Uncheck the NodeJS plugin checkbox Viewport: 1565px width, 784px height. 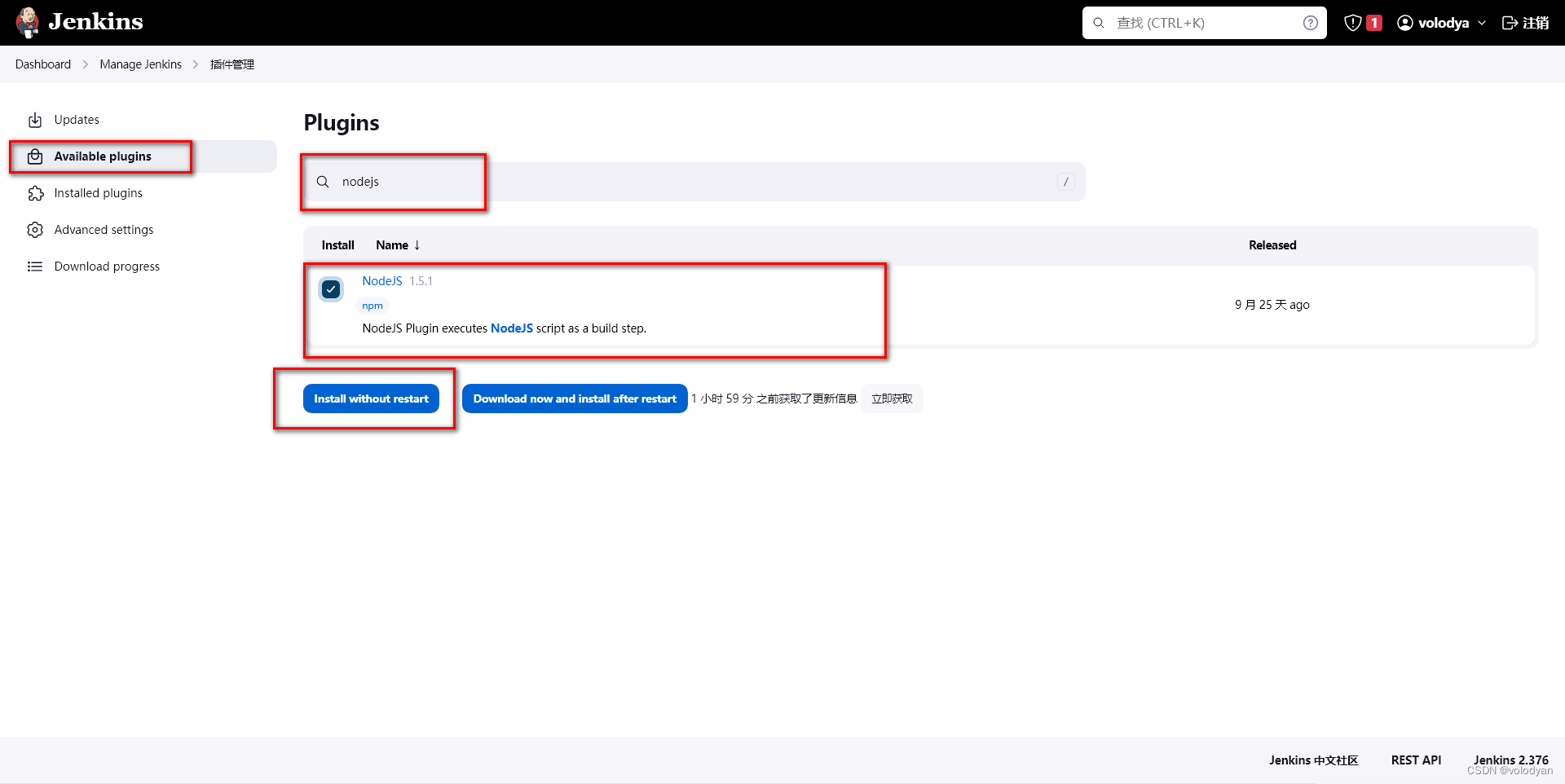pos(331,289)
